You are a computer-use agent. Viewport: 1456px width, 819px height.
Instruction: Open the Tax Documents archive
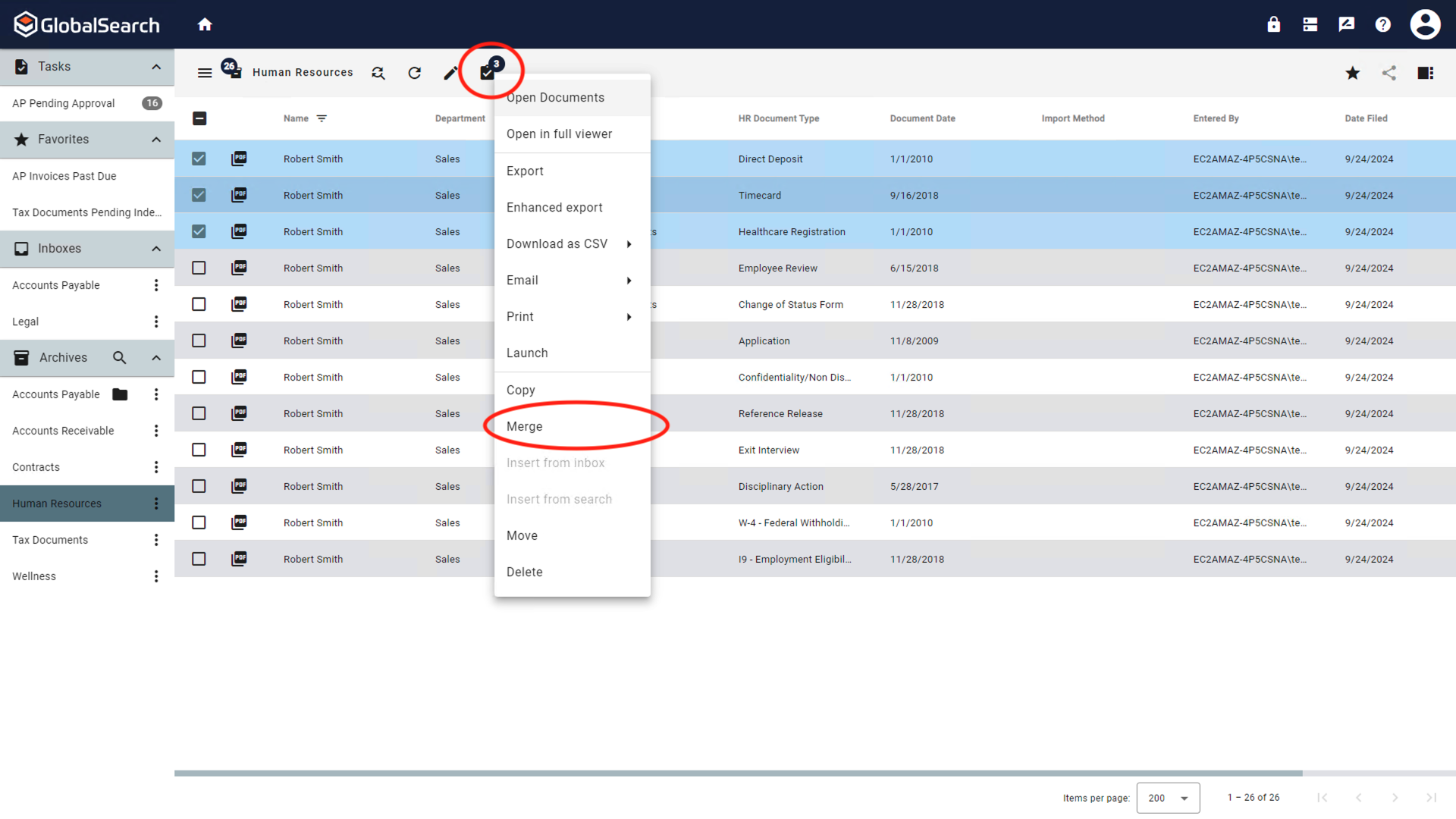pyautogui.click(x=50, y=540)
